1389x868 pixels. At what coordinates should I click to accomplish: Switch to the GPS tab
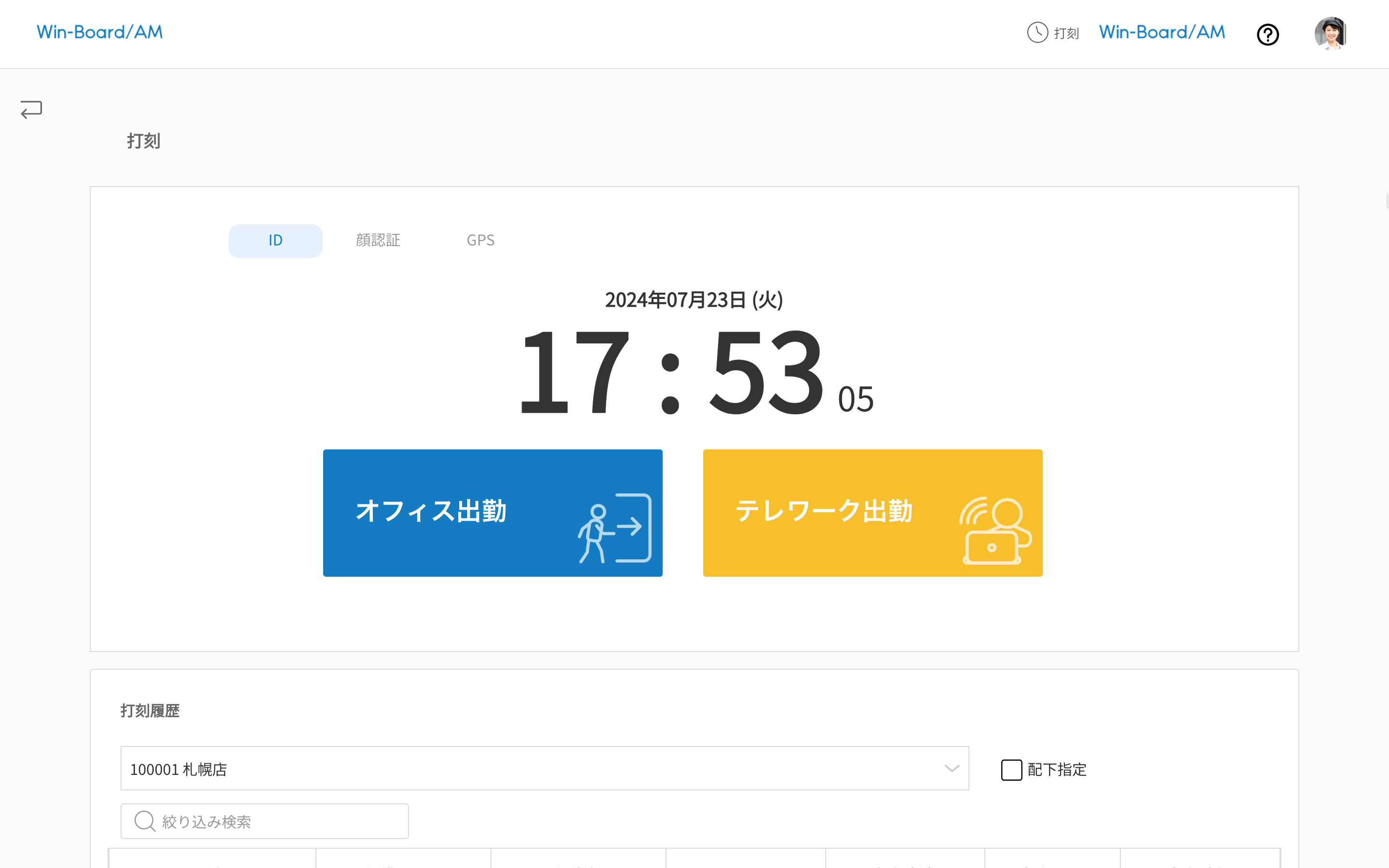tap(480, 241)
